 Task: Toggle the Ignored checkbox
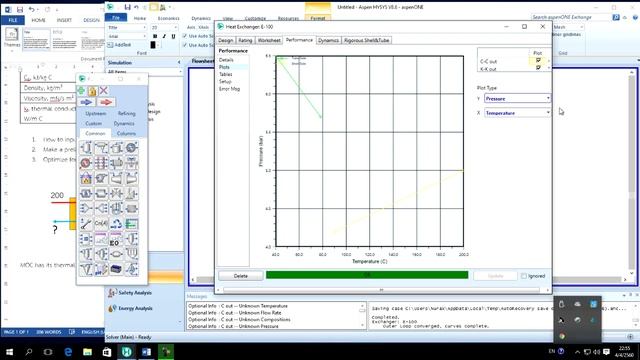(x=524, y=276)
